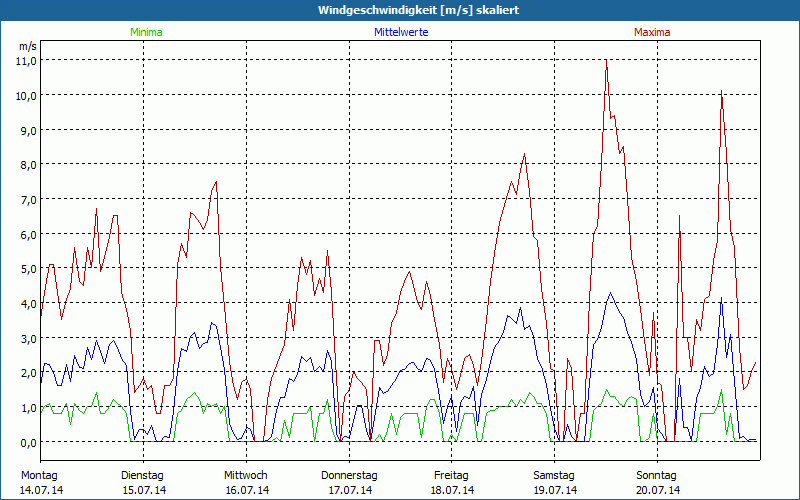Click the 'Mittwoch' day label
This screenshot has height=500, width=800.
[x=246, y=476]
